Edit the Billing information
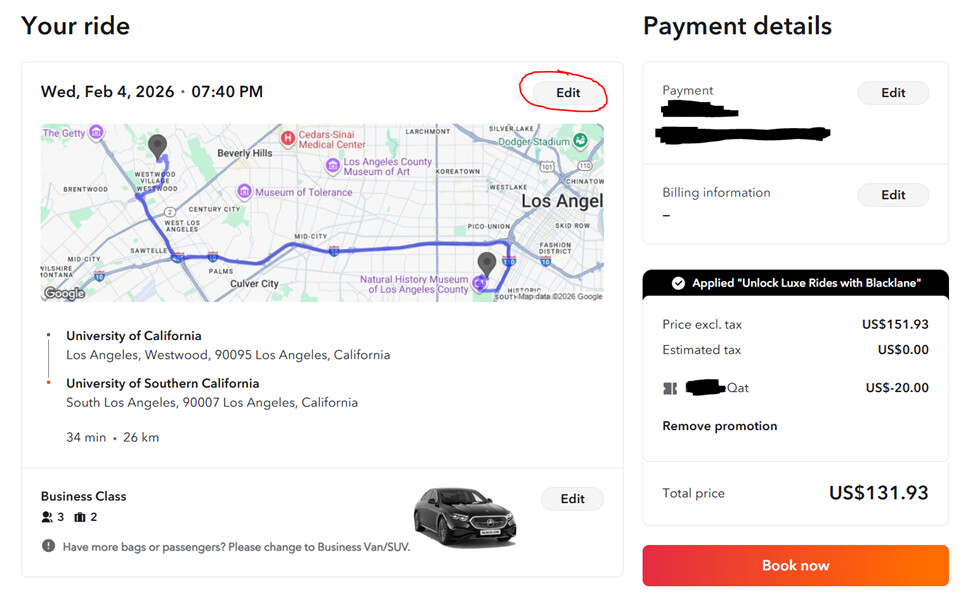 point(893,195)
